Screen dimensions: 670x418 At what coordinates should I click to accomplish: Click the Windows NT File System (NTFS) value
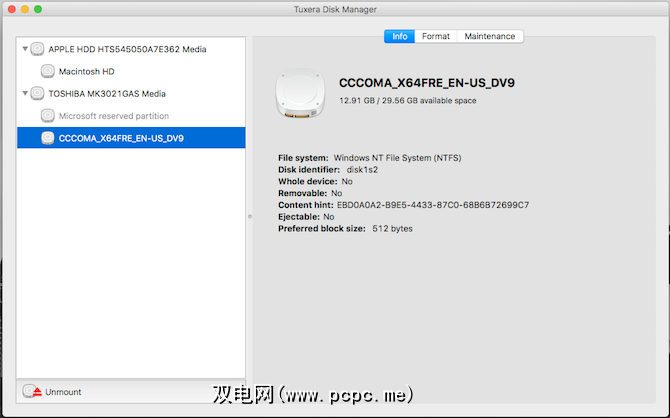397,158
